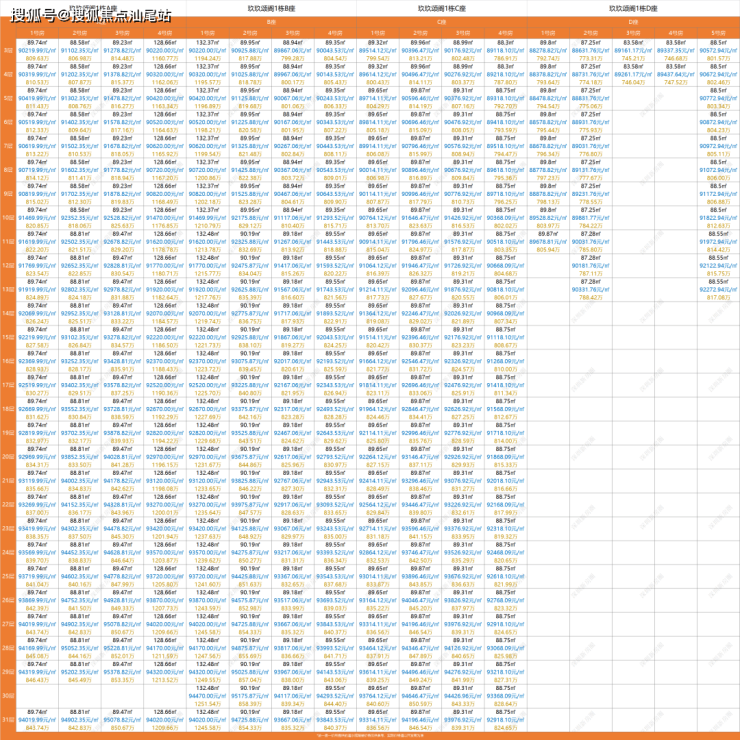The width and height of the screenshot is (740, 740).
Task: Click the 3层 row label on left edge
Action: [x=8, y=51]
